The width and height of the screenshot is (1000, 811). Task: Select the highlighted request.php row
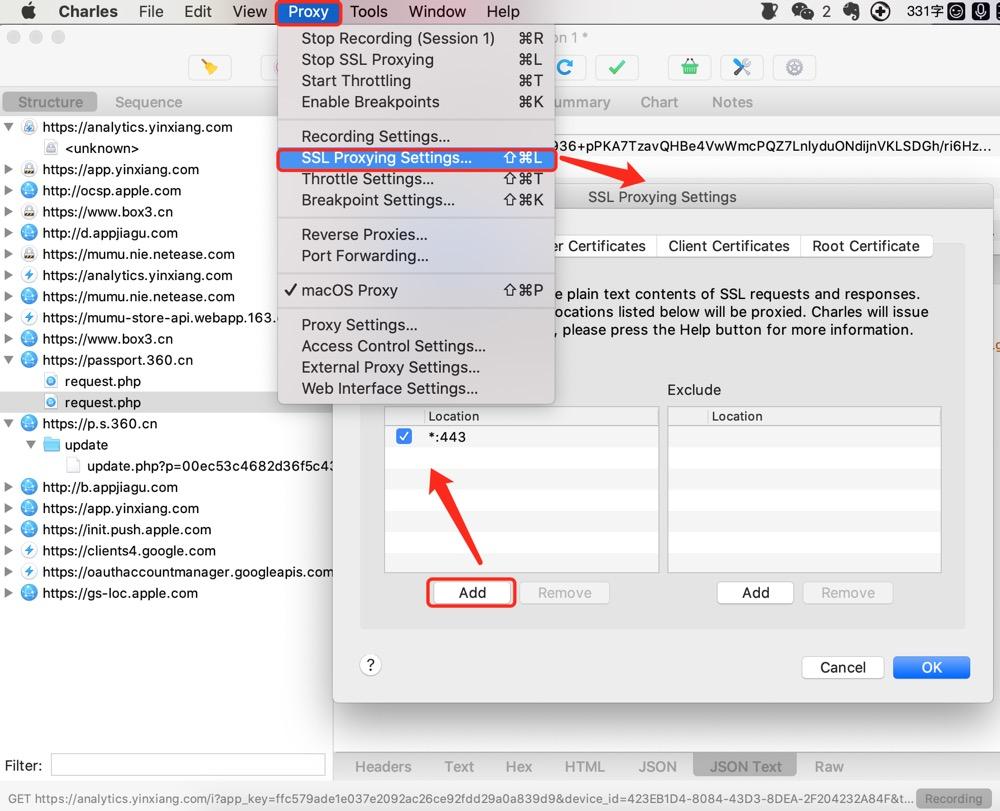coord(166,402)
